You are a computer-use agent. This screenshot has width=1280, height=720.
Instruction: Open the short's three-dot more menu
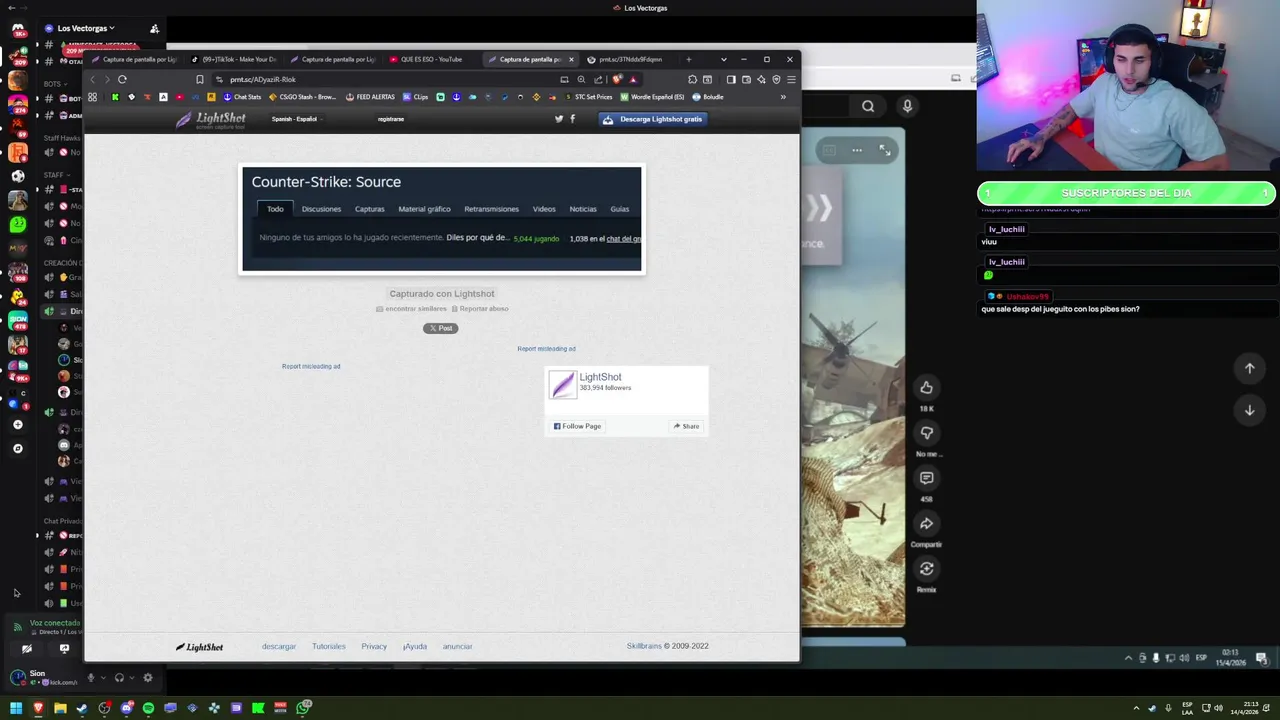tap(857, 150)
